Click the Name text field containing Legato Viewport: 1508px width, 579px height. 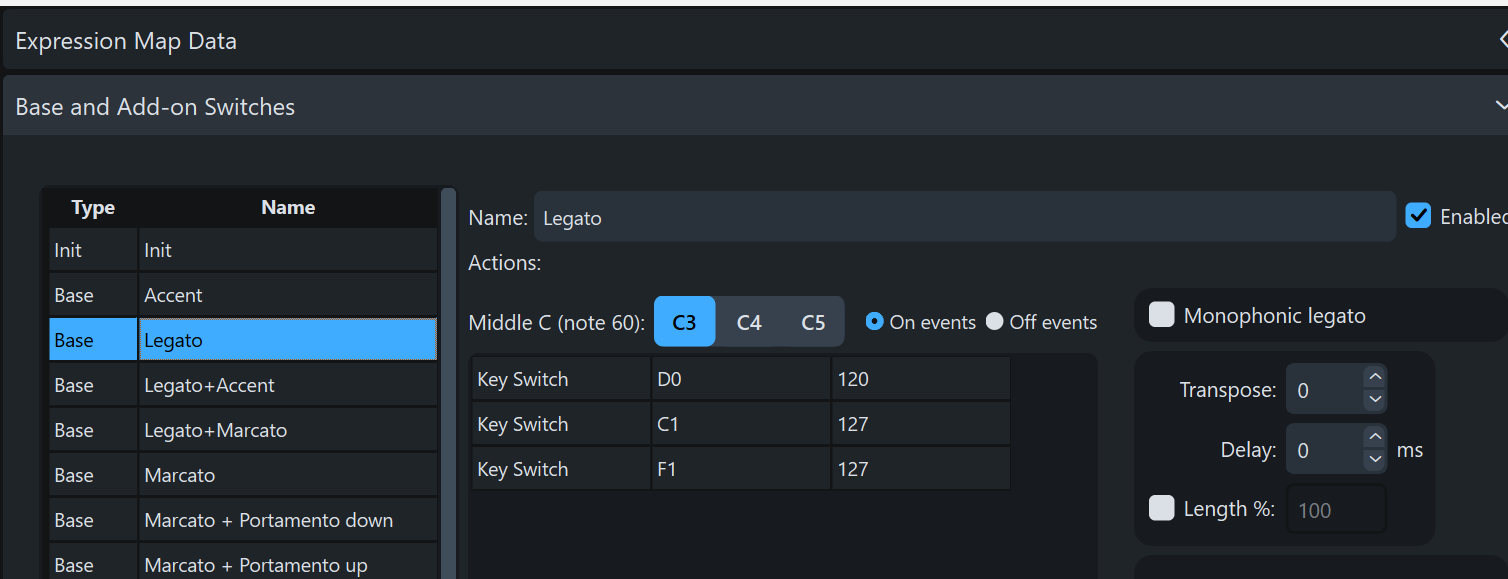pos(964,217)
